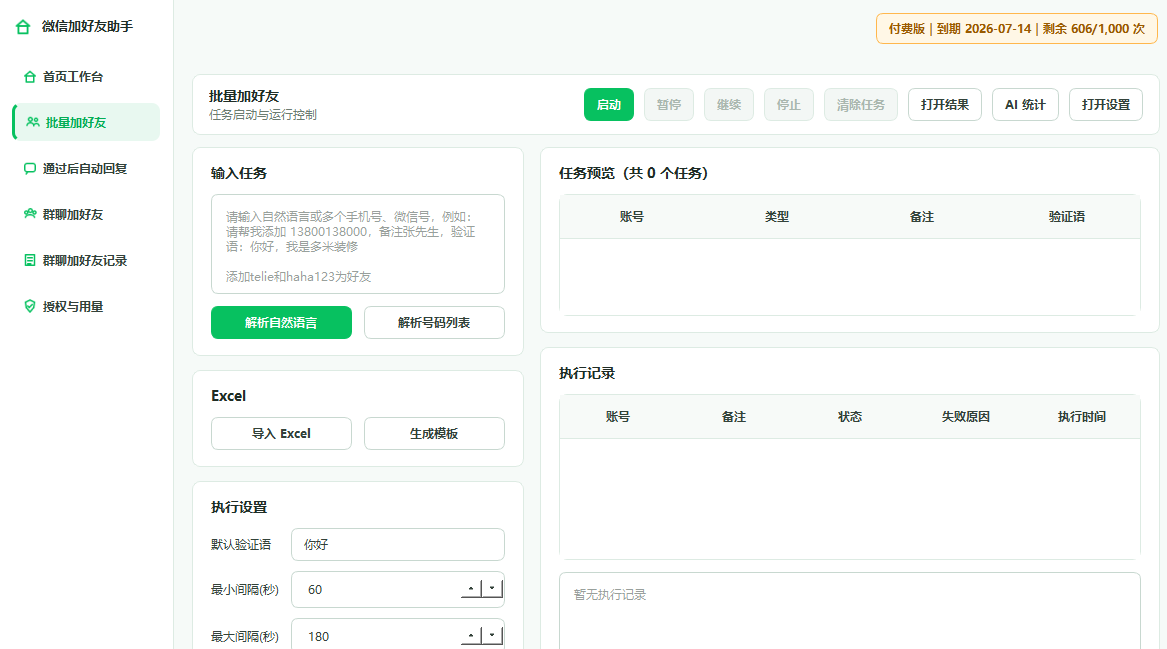Click the 暂无执行记录 log box
Screen dimensions: 1167x649
point(850,611)
